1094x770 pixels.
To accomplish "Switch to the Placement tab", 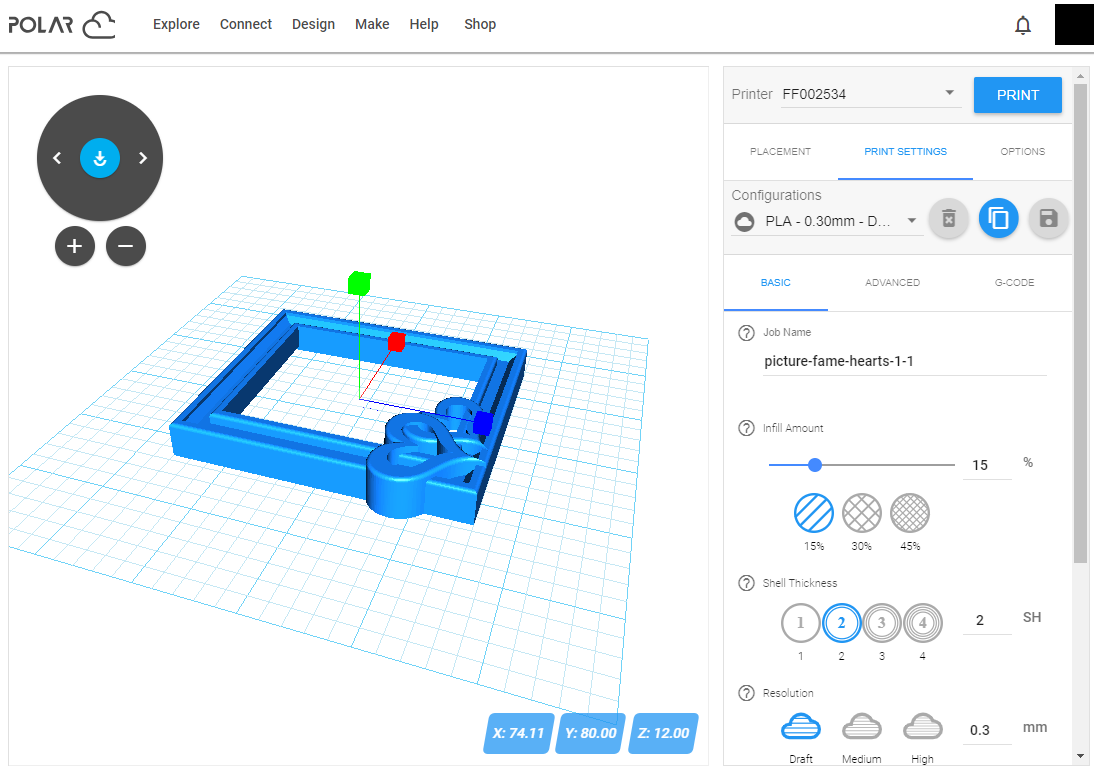I will pos(781,151).
